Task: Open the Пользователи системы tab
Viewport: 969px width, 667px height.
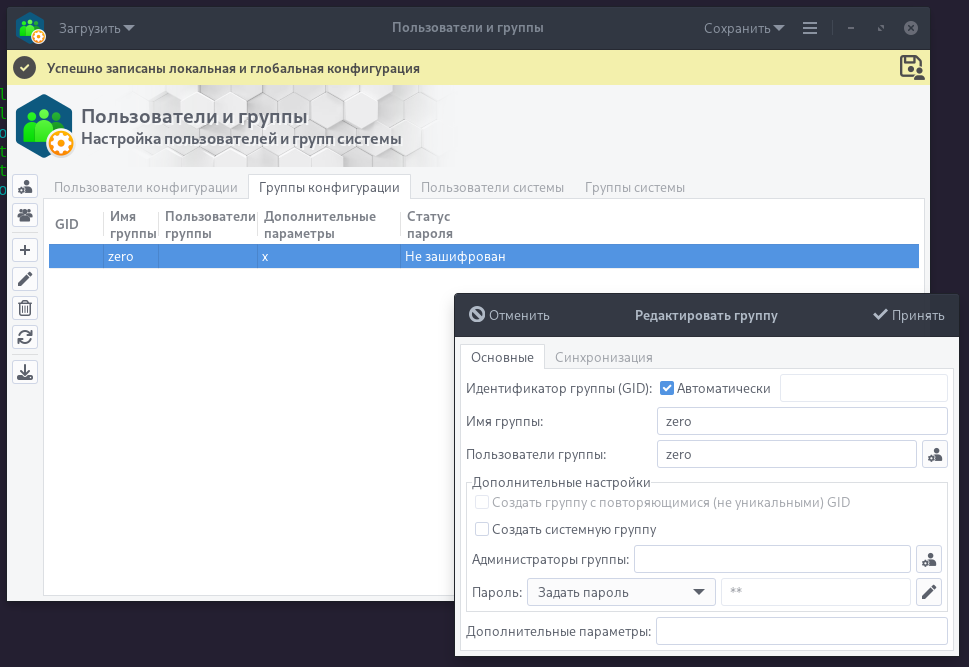Action: (492, 187)
